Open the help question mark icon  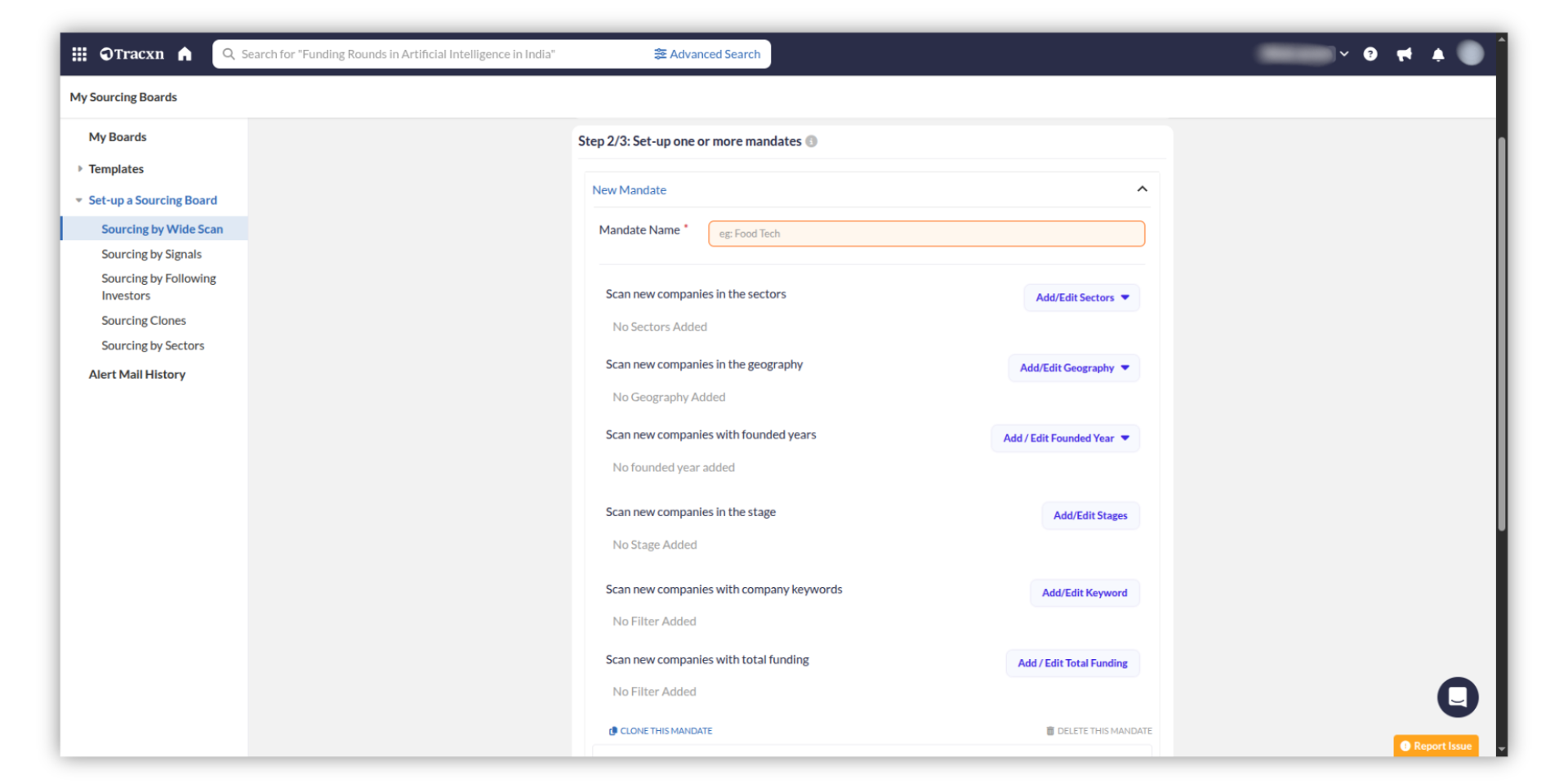tap(1370, 54)
